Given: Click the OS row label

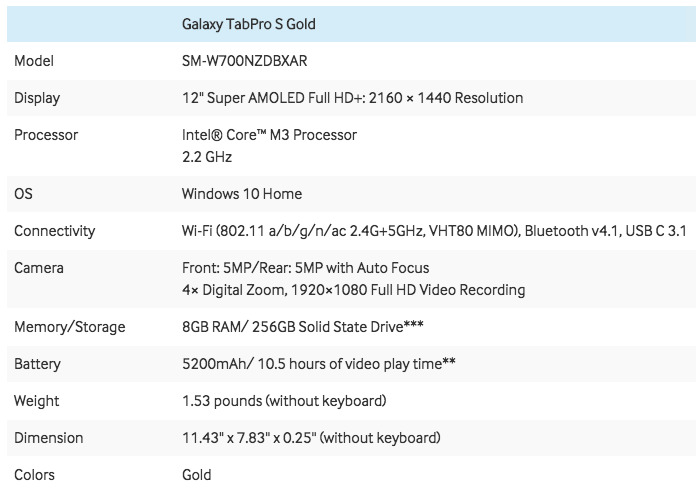Looking at the screenshot, I should (x=23, y=194).
